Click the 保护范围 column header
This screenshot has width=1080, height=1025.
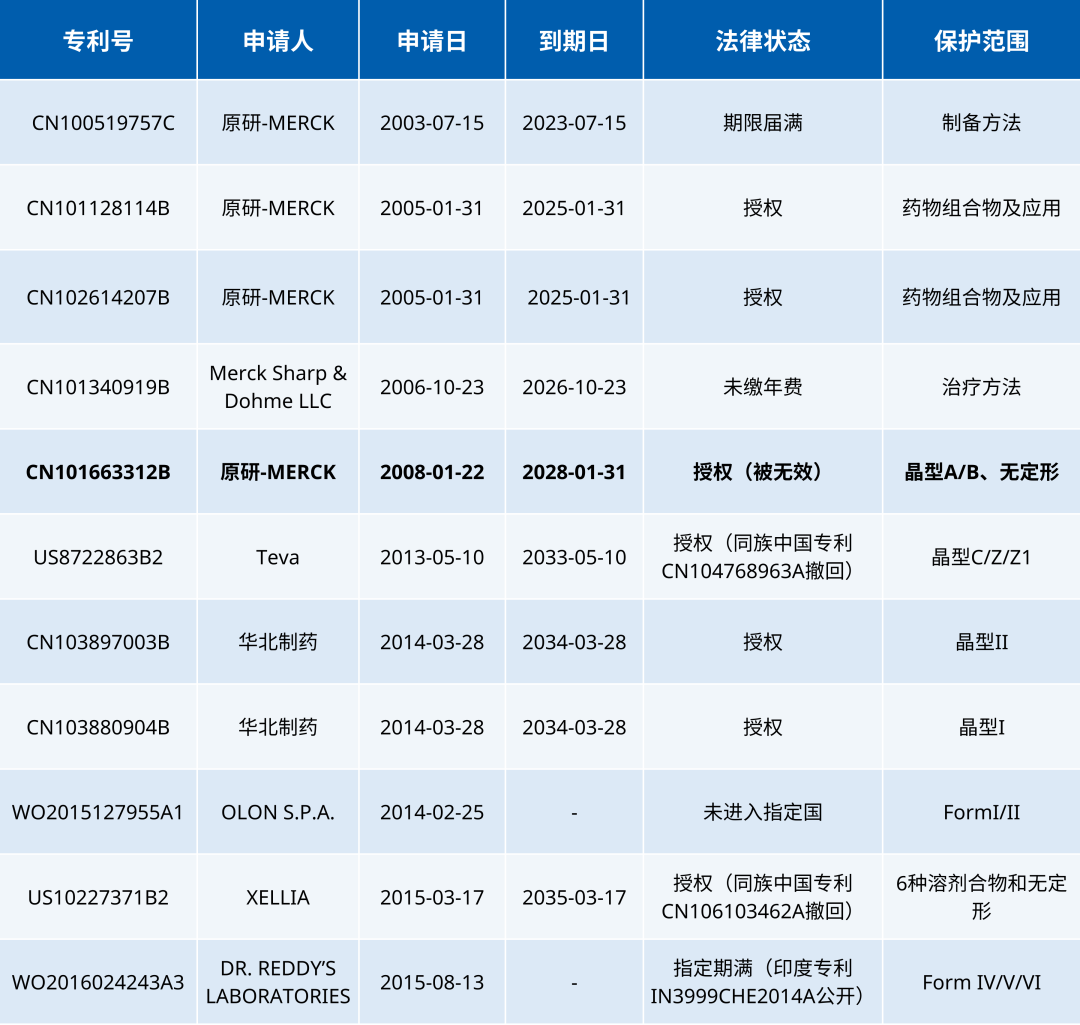982,41
